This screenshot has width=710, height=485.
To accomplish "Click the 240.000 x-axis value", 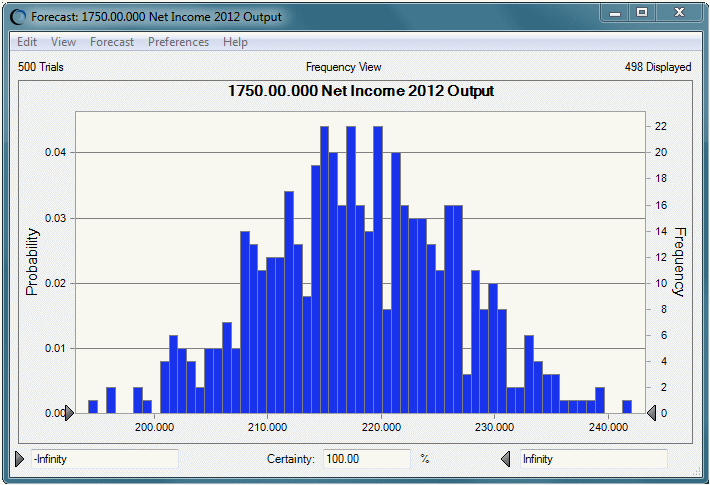I will [x=608, y=427].
